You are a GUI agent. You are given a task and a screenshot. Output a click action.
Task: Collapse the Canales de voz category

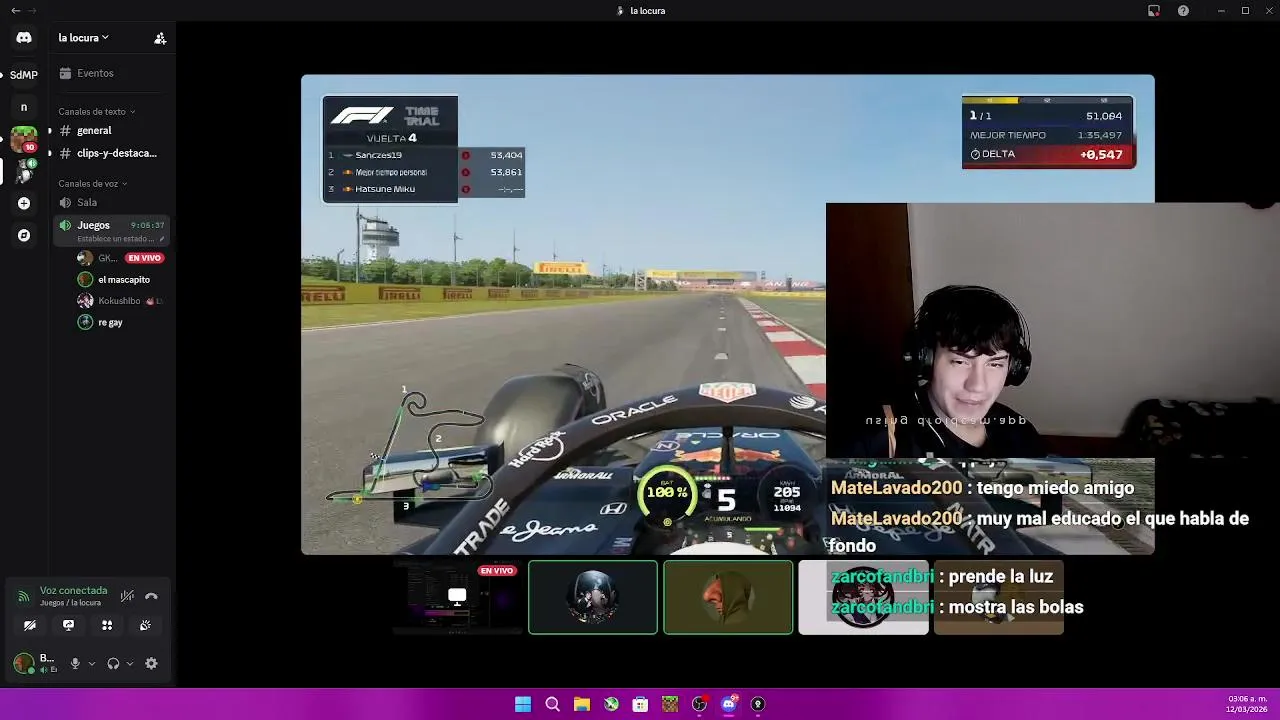(92, 184)
